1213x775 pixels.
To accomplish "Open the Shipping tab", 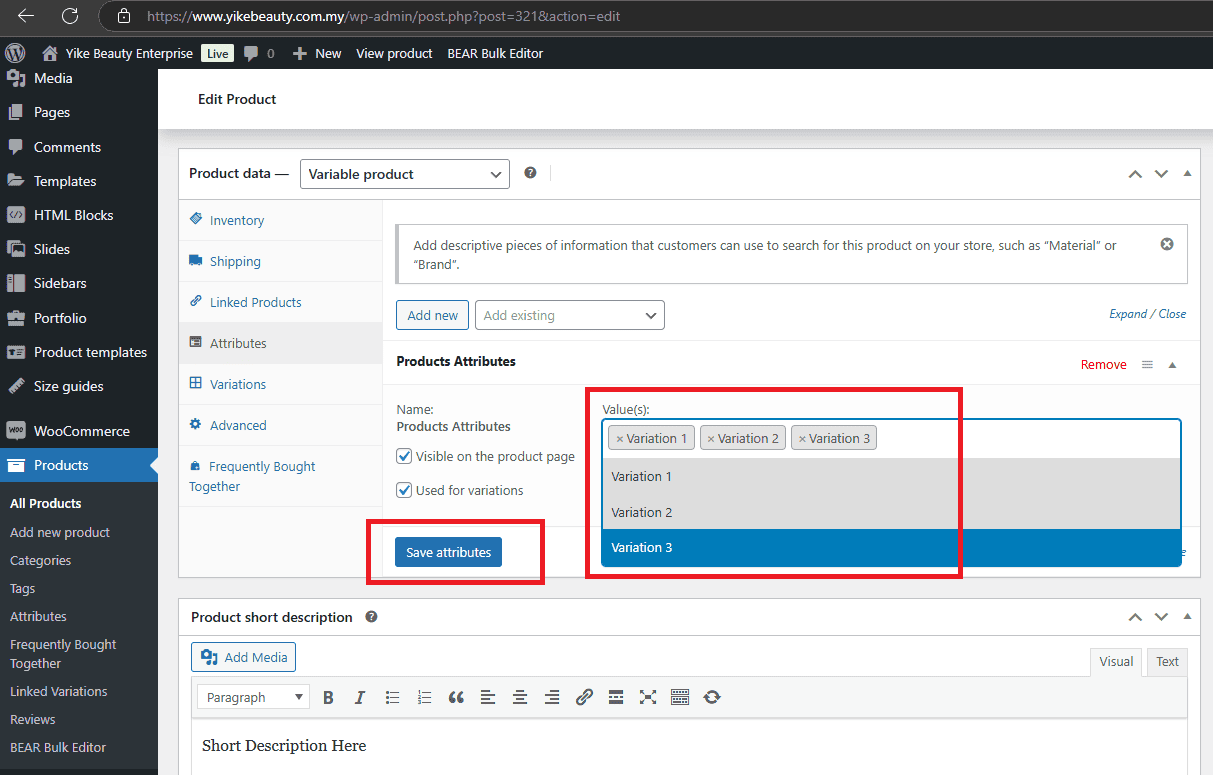I will click(281, 261).
